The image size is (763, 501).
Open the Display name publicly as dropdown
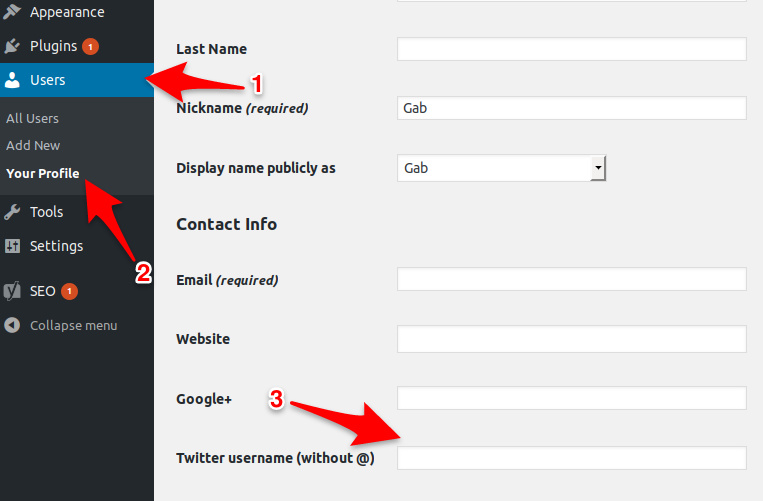pyautogui.click(x=501, y=168)
